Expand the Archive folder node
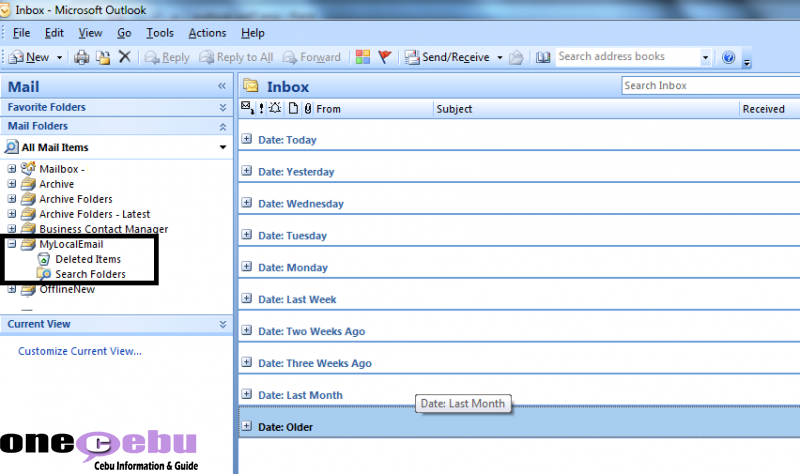 pos(12,184)
